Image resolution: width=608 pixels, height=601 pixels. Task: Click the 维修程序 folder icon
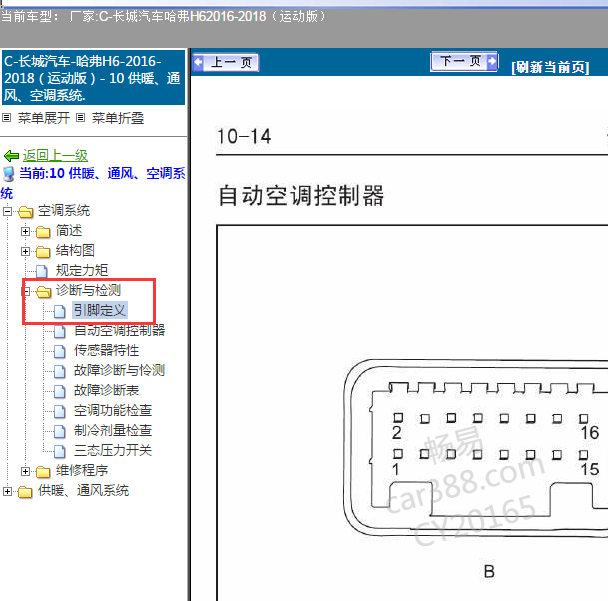43,471
